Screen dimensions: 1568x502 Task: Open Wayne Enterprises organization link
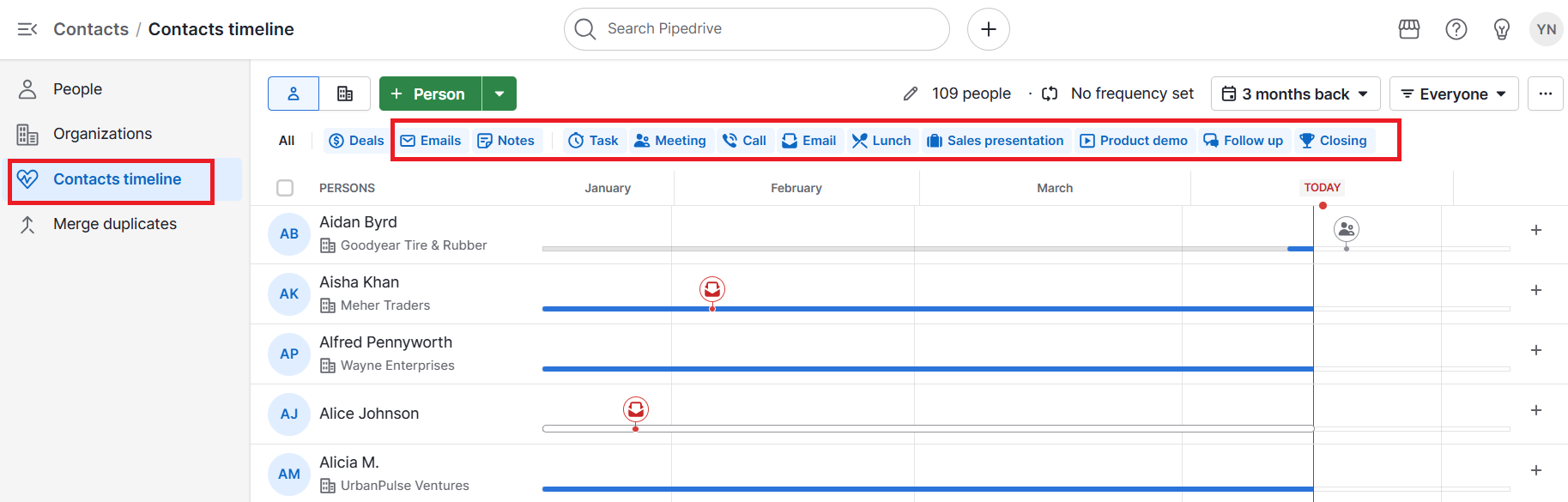[x=397, y=366]
